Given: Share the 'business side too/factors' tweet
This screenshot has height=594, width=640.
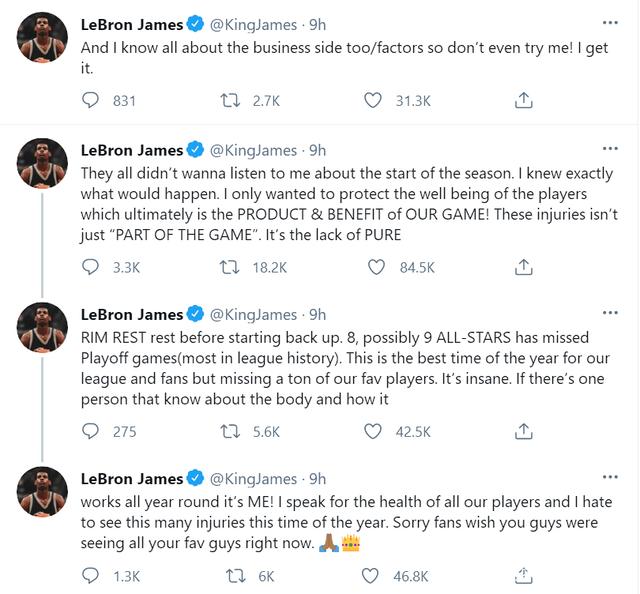Looking at the screenshot, I should click(523, 100).
